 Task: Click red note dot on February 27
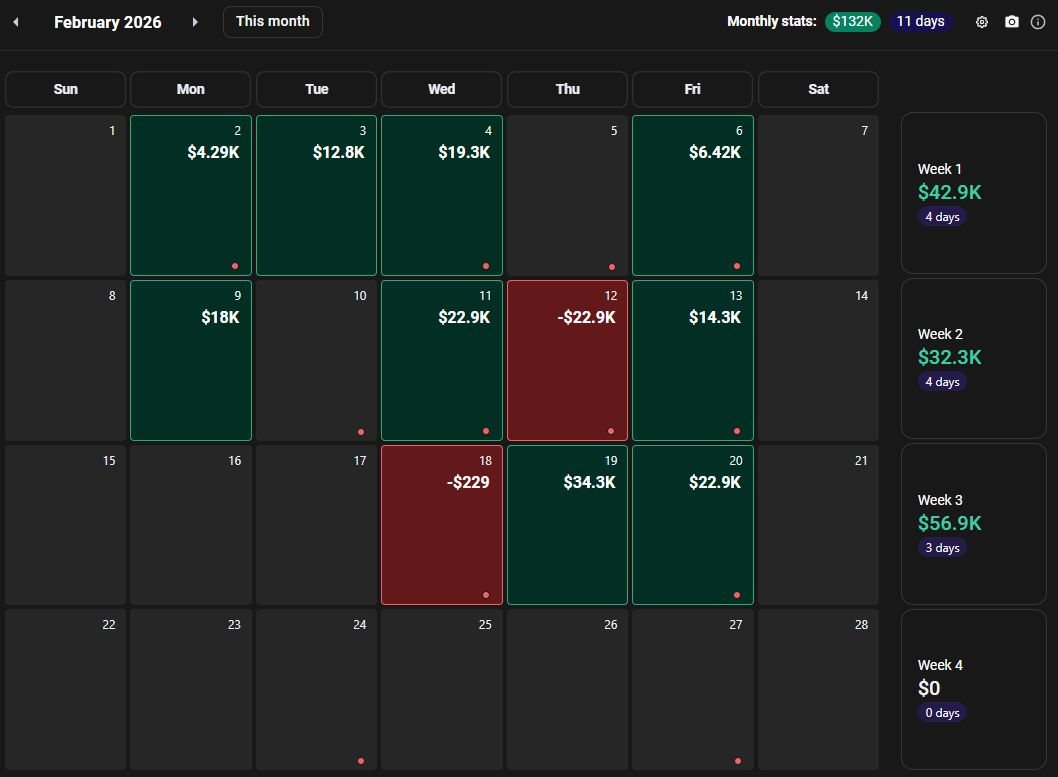click(x=737, y=761)
